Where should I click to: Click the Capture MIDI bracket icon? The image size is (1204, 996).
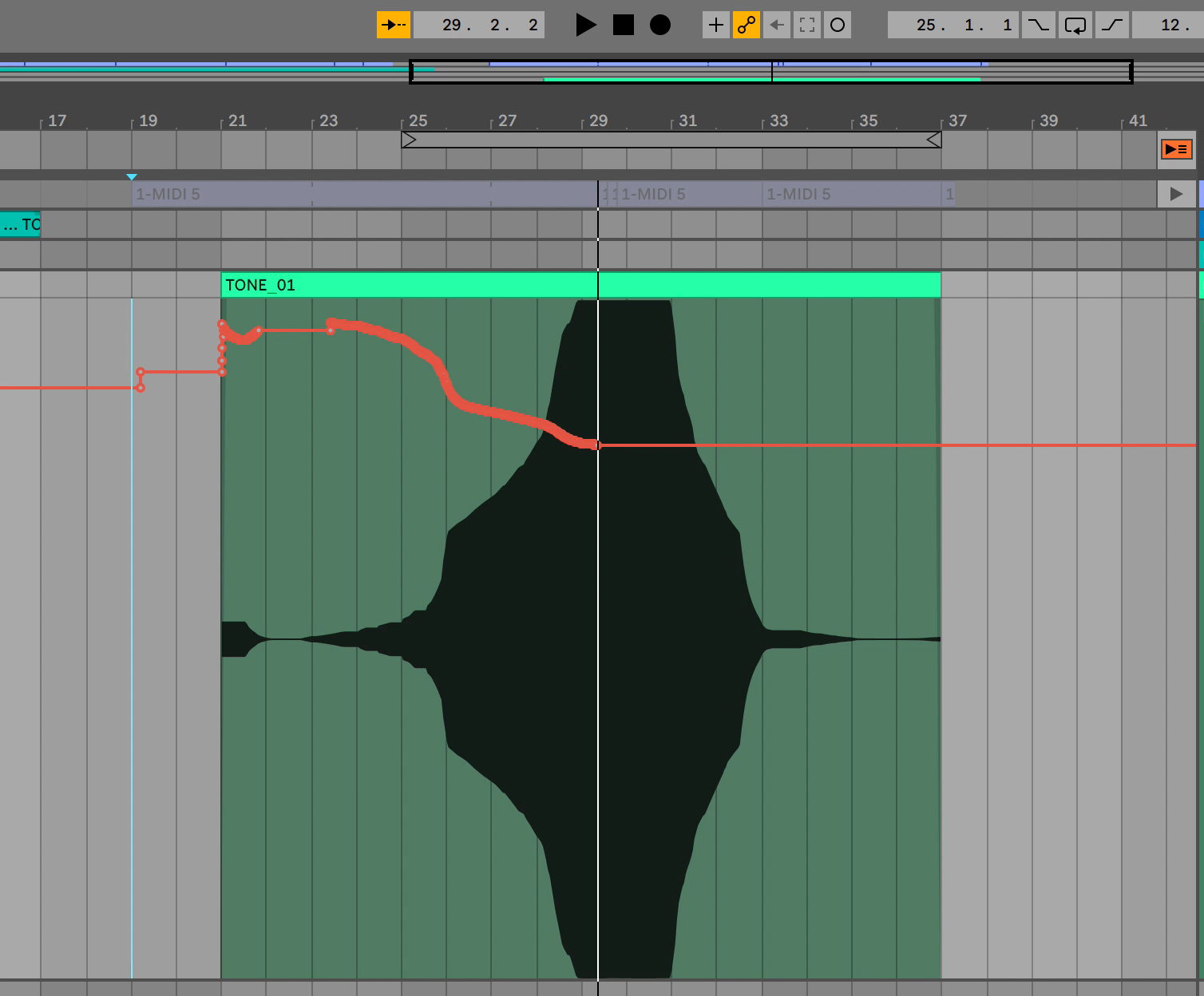(x=806, y=25)
